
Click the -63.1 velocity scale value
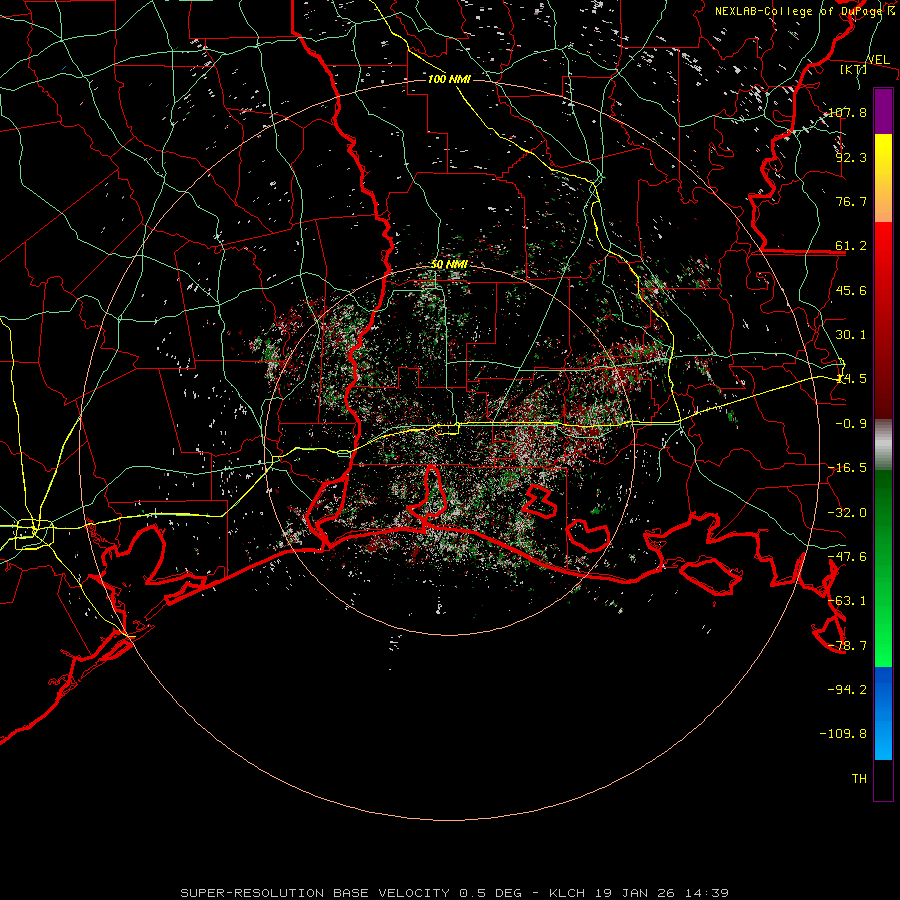(x=847, y=600)
